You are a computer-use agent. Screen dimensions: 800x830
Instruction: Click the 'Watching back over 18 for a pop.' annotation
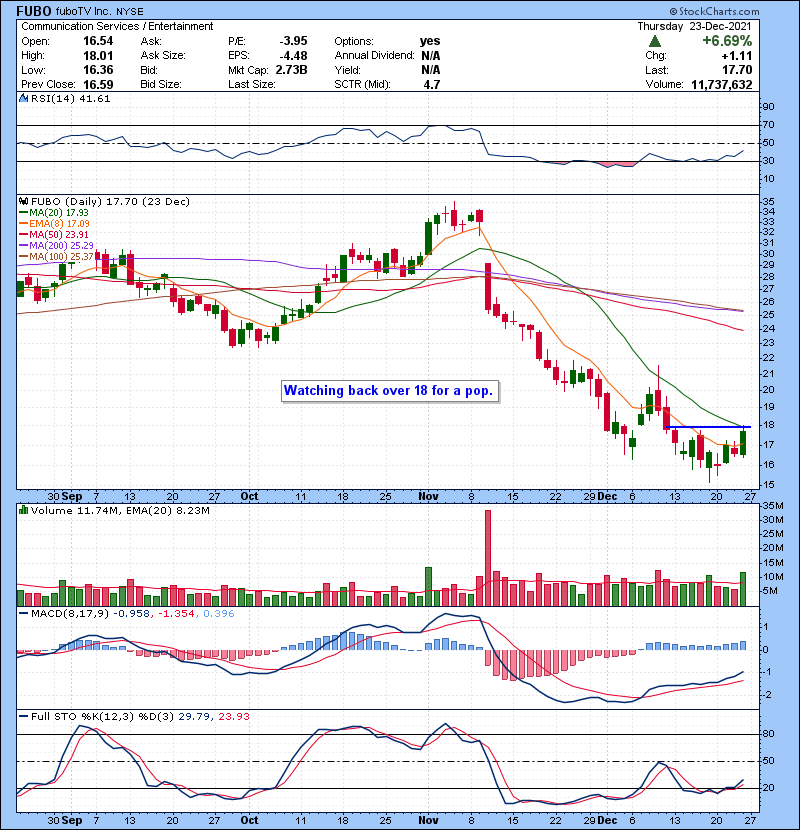point(390,391)
